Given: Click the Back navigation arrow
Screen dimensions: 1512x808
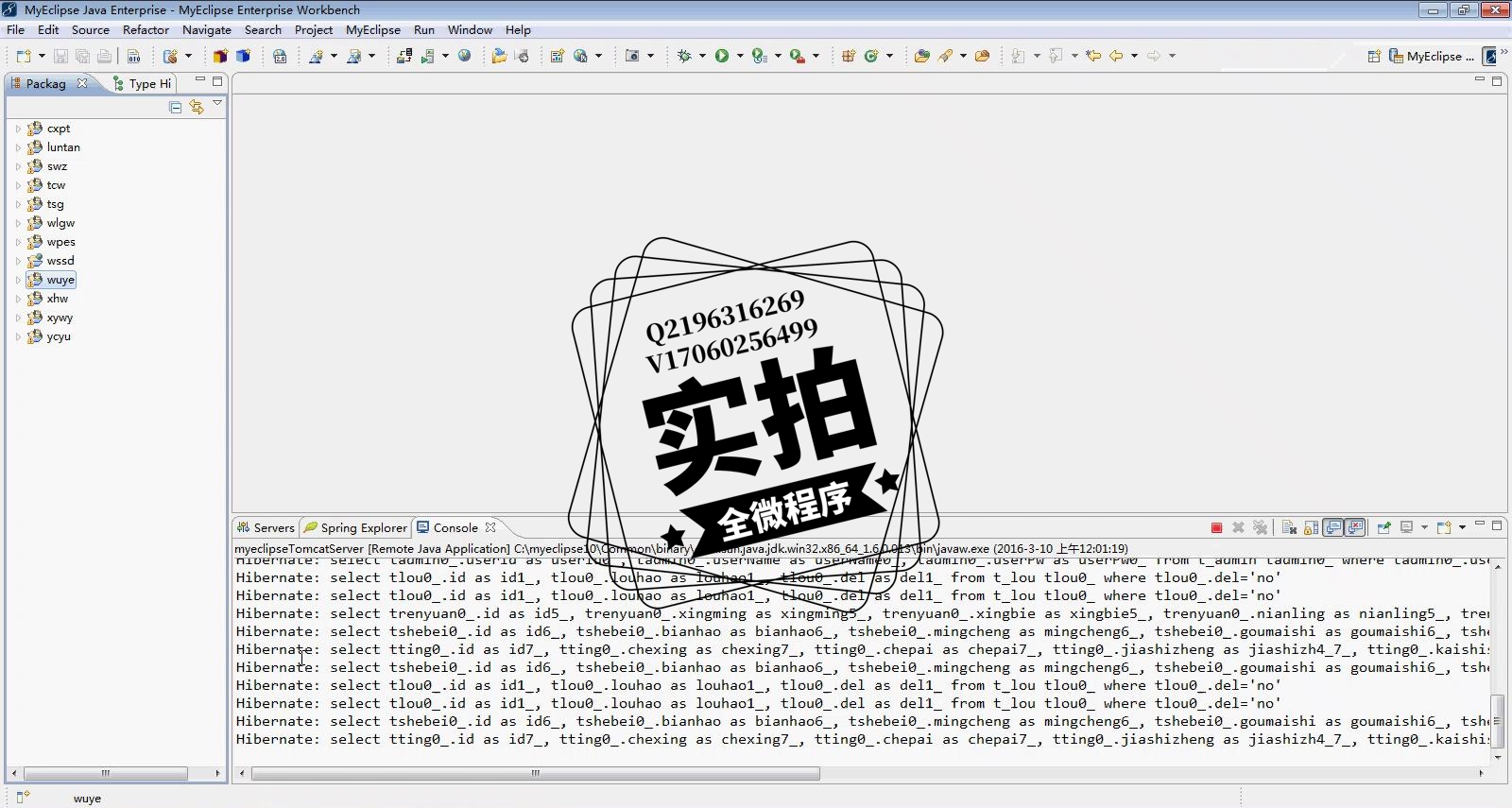Looking at the screenshot, I should pyautogui.click(x=1116, y=56).
